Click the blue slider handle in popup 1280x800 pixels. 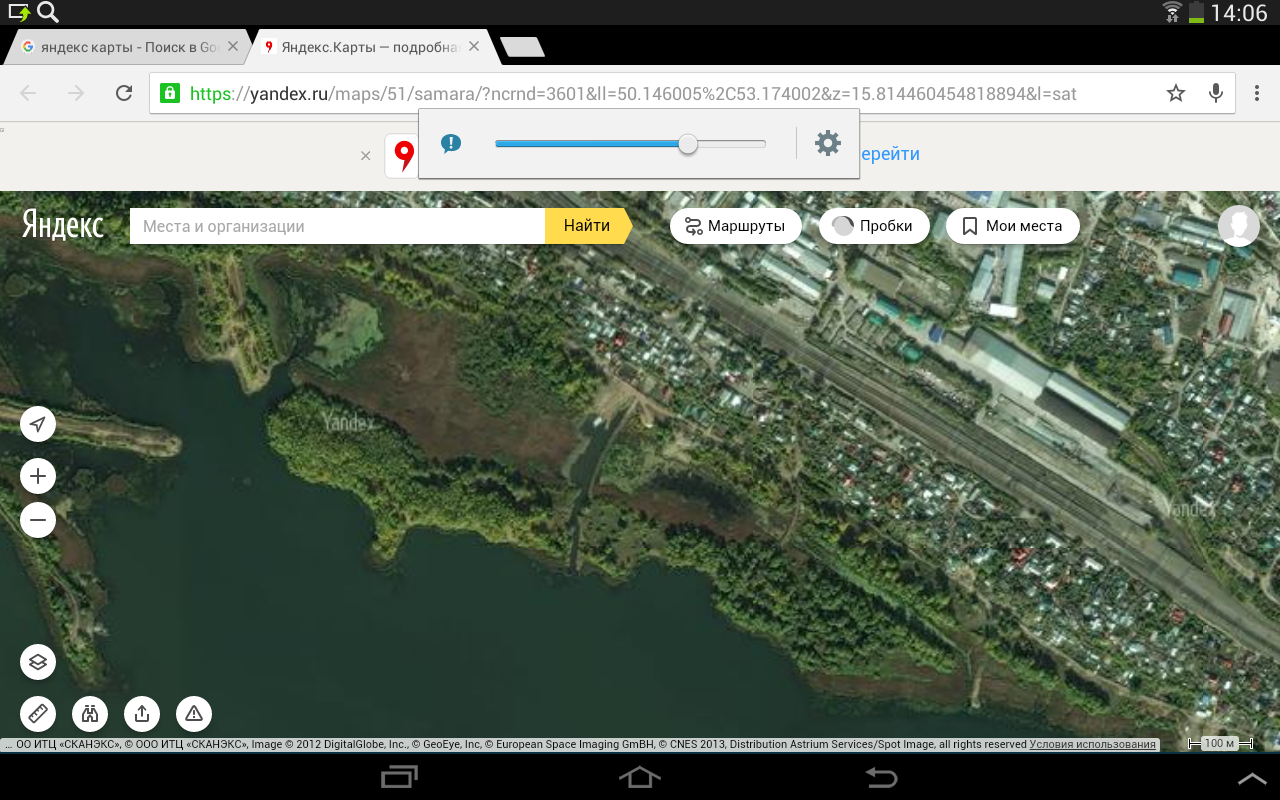[688, 144]
